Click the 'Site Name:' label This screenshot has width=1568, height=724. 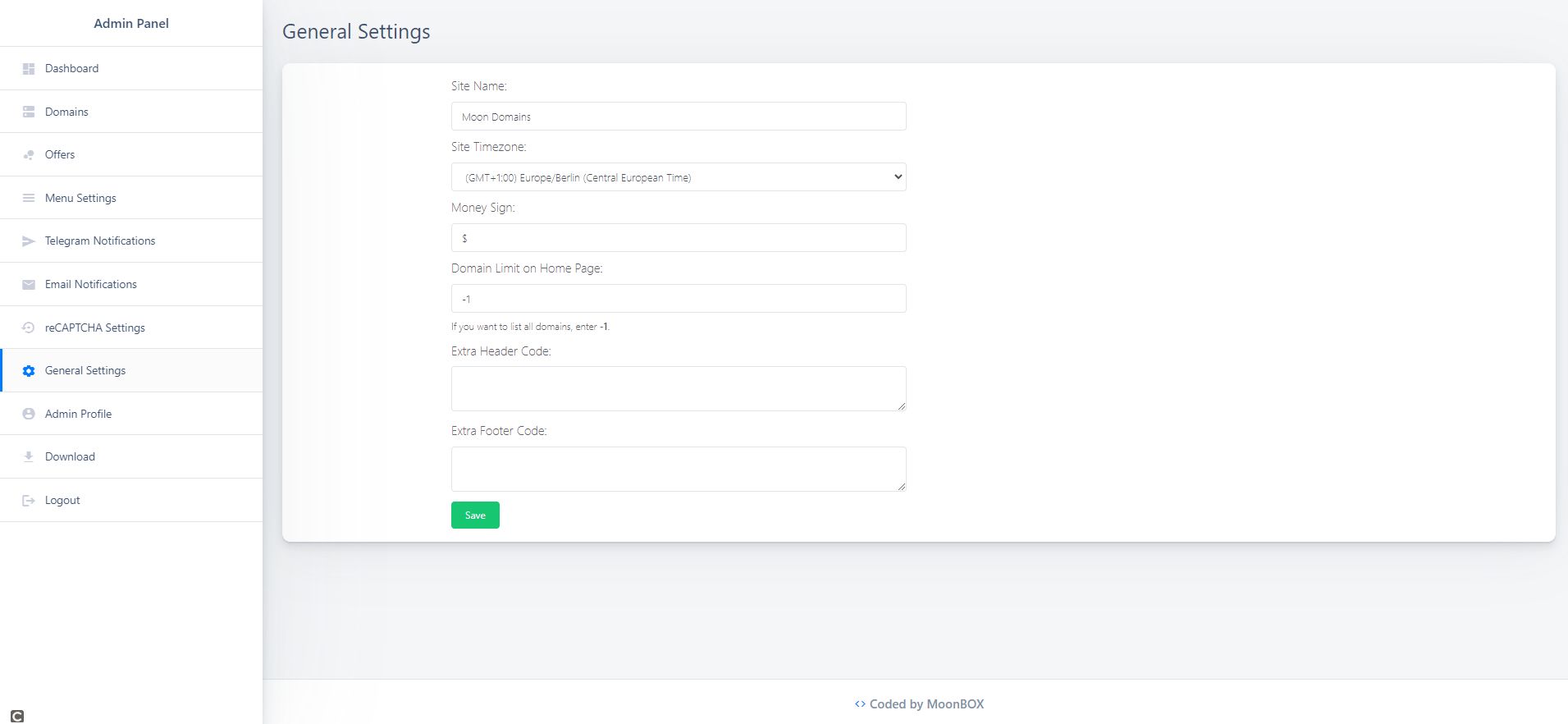tap(479, 86)
